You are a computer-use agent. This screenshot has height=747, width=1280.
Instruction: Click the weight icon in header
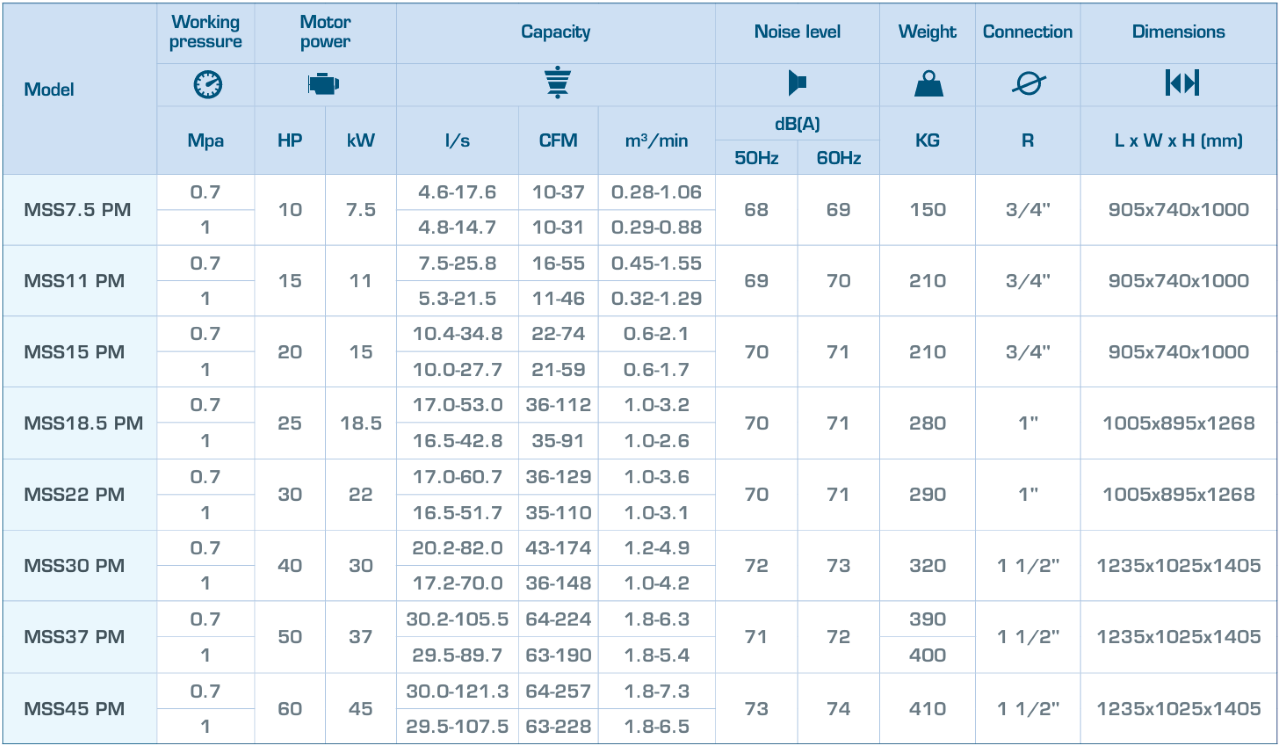click(927, 85)
